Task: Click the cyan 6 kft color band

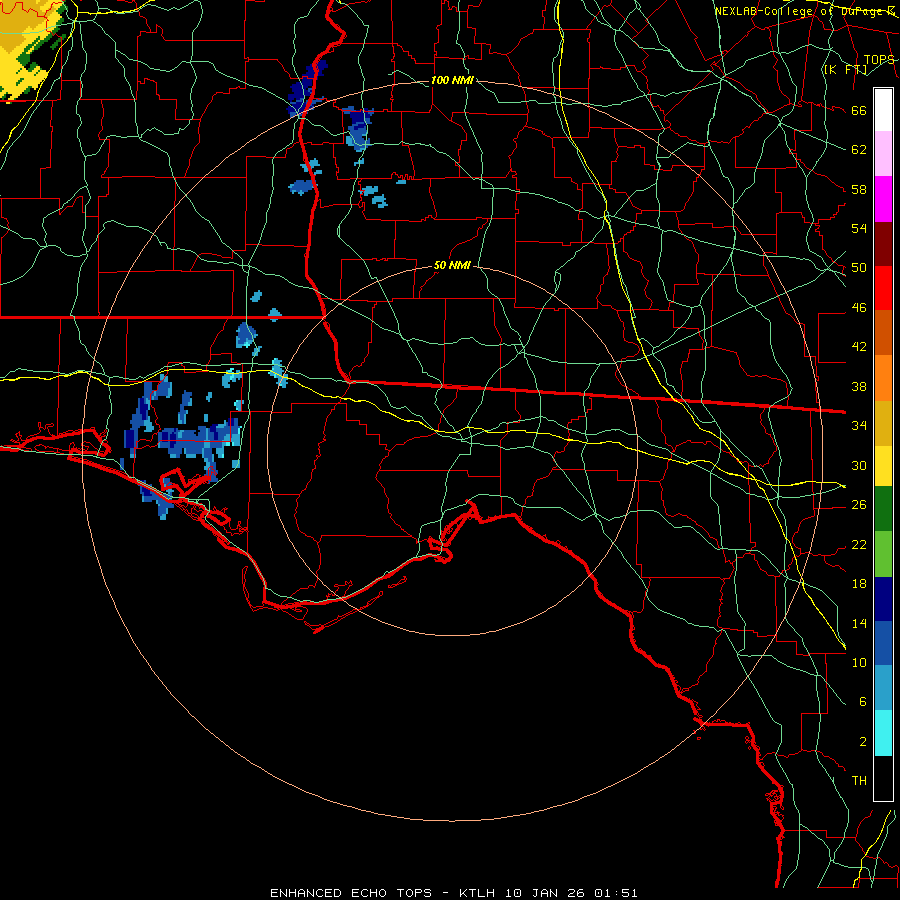Action: click(883, 734)
